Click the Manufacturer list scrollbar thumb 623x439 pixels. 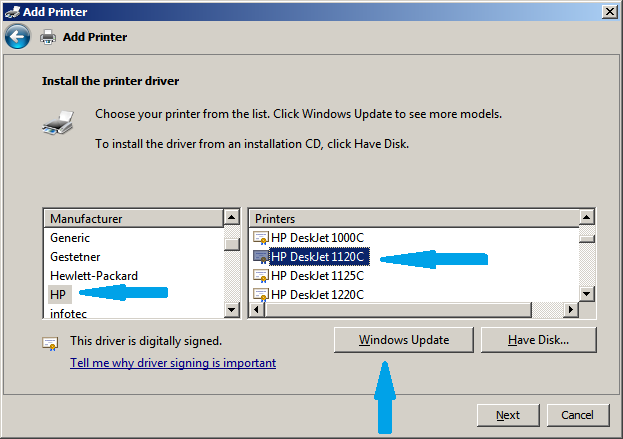[x=232, y=244]
